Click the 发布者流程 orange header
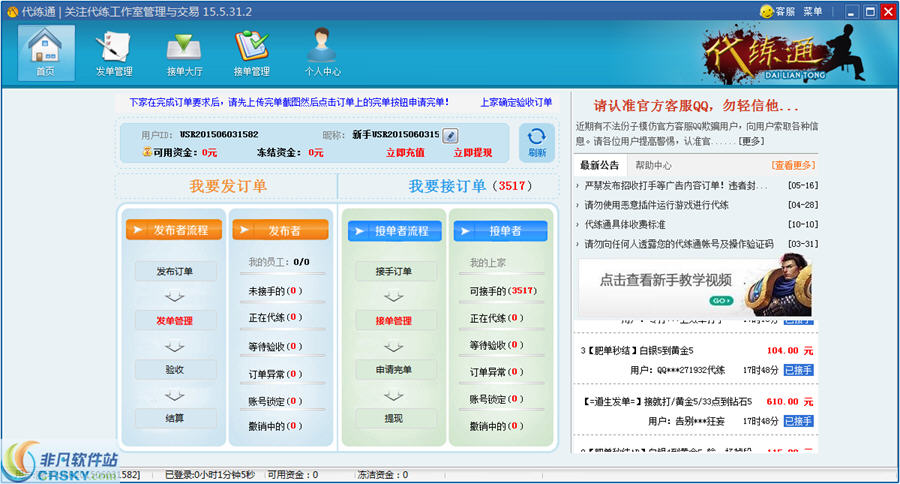 (174, 230)
